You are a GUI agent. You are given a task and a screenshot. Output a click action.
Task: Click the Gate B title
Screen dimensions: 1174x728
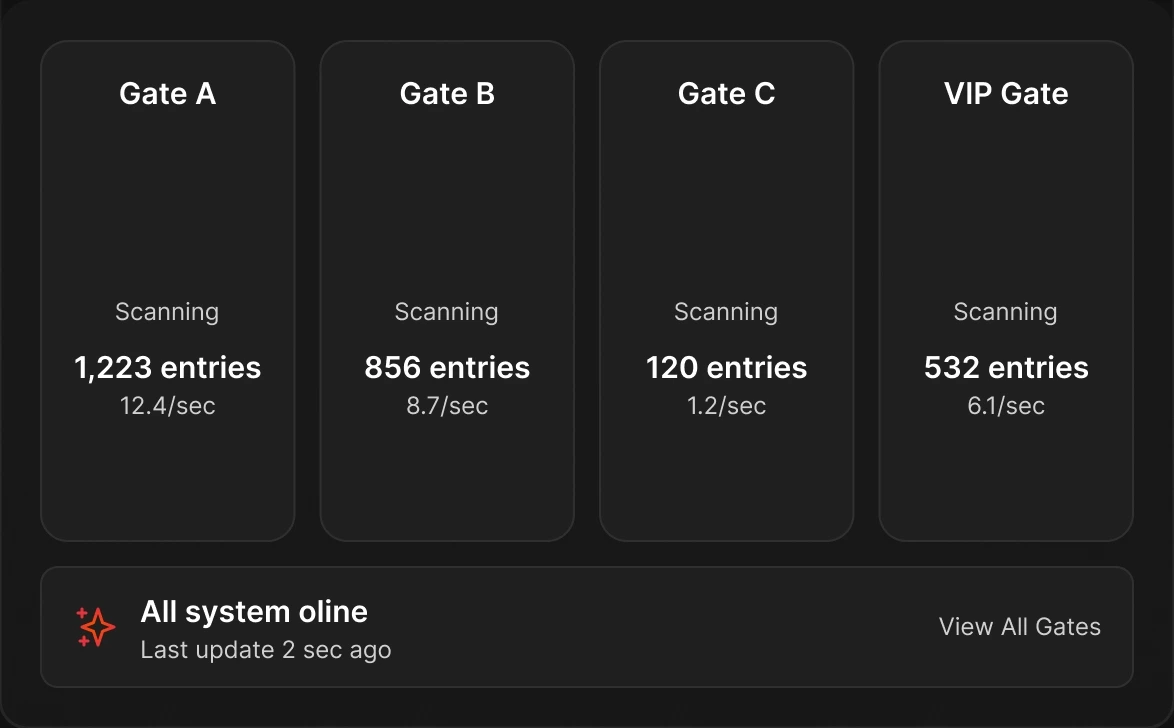447,94
